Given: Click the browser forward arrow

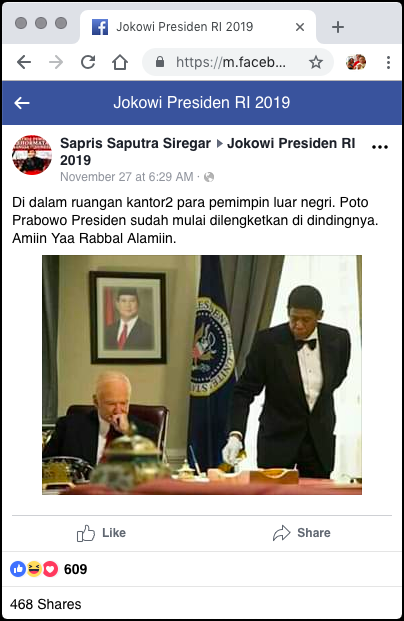Looking at the screenshot, I should [56, 62].
